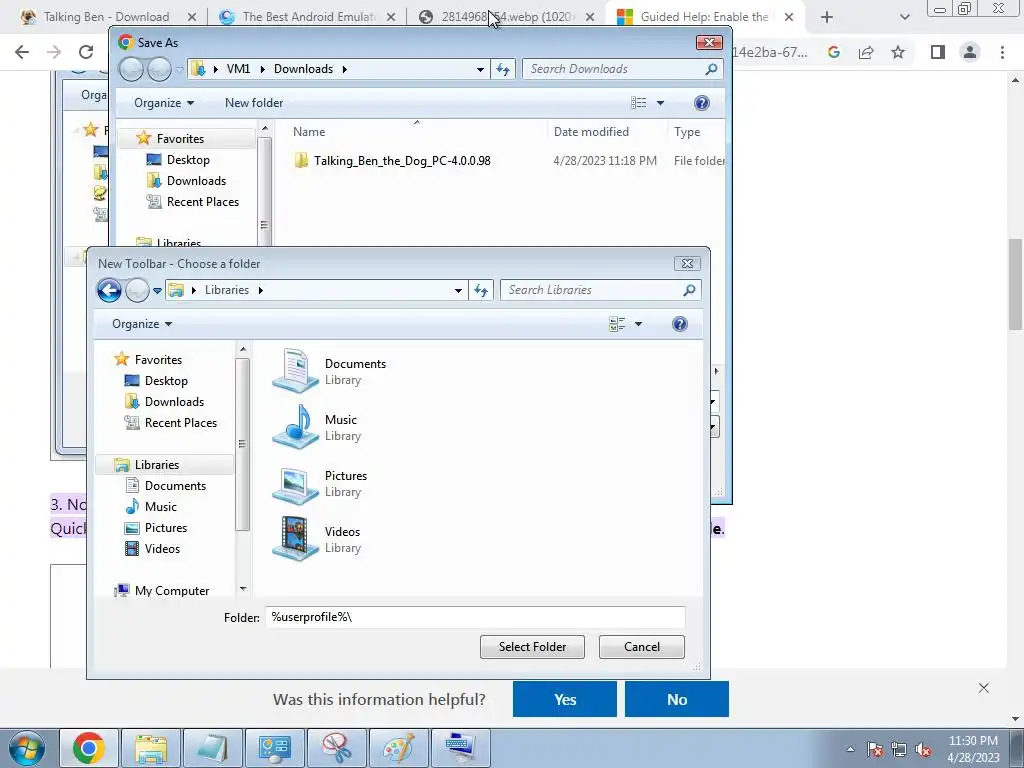Open Windows Start menu

coord(27,748)
